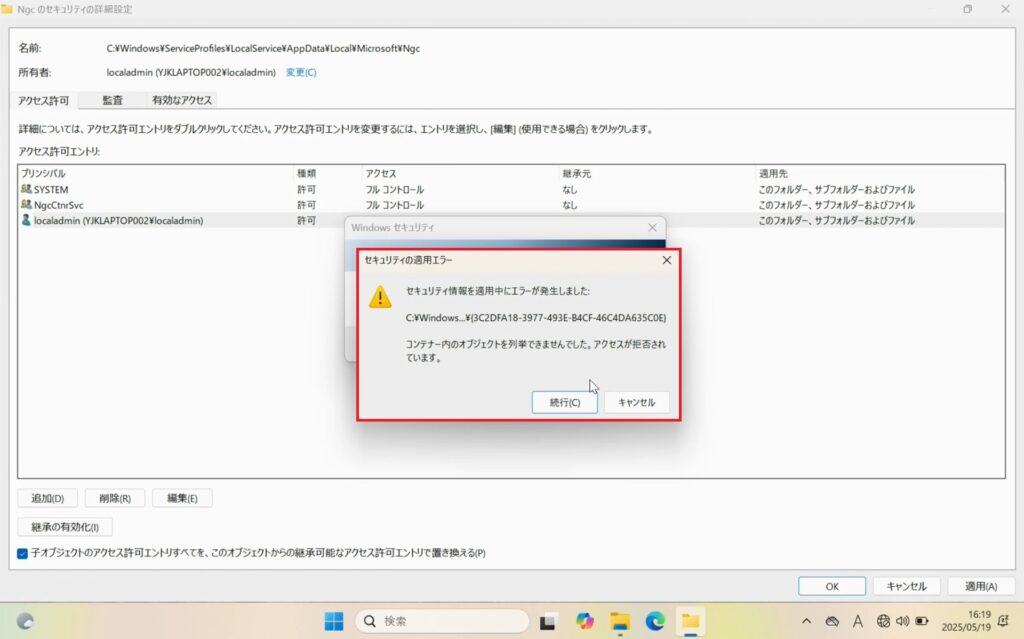Click the error path text with GUID
1024x639 pixels.
pos(536,318)
